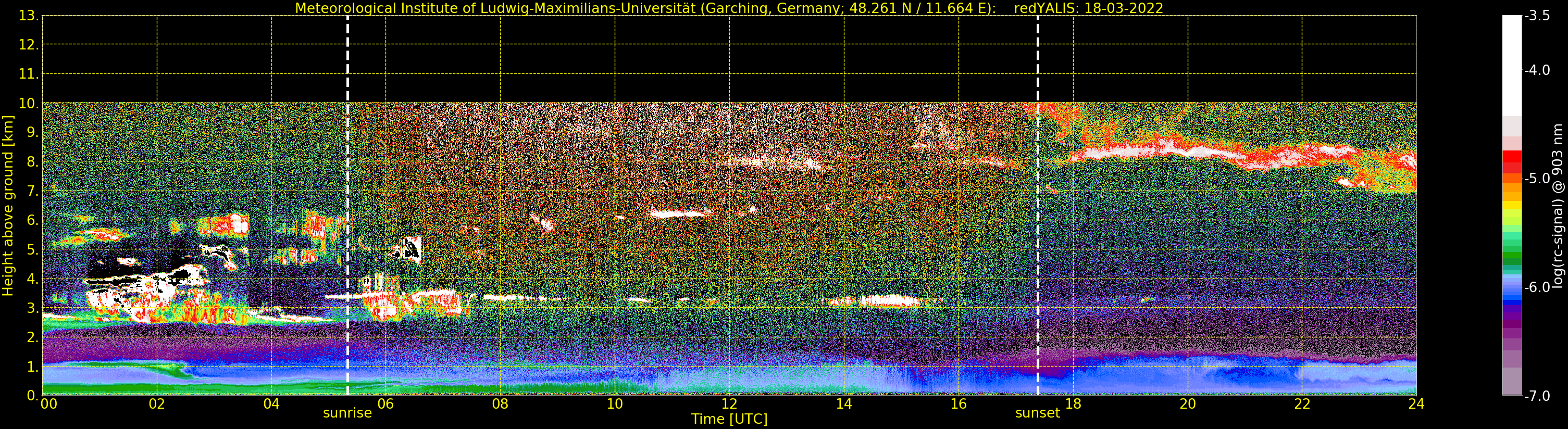Click height axis tick "6."
Screen dimensions: 1568x429
tap(32, 220)
